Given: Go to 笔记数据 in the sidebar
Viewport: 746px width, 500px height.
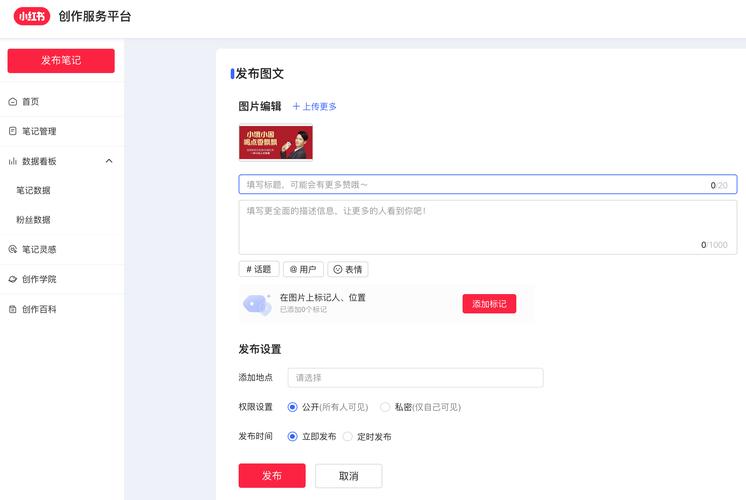Looking at the screenshot, I should [33, 190].
